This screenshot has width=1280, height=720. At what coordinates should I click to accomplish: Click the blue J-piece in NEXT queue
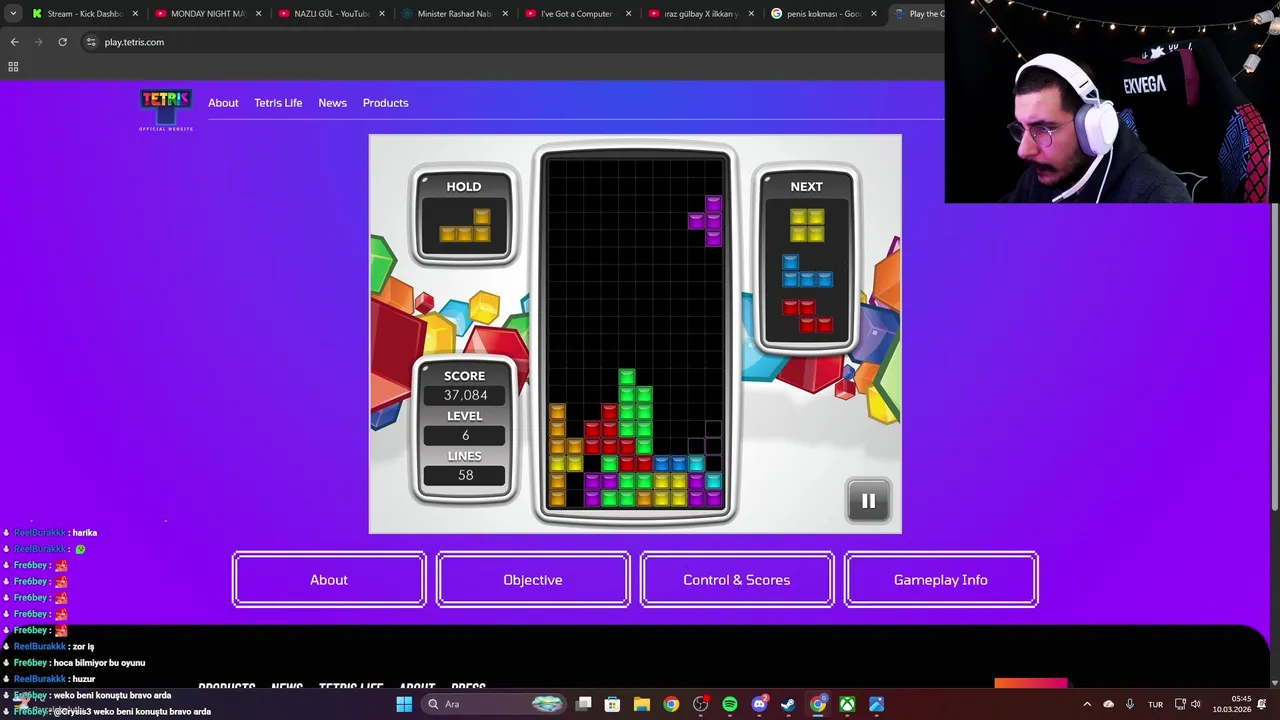click(x=806, y=271)
